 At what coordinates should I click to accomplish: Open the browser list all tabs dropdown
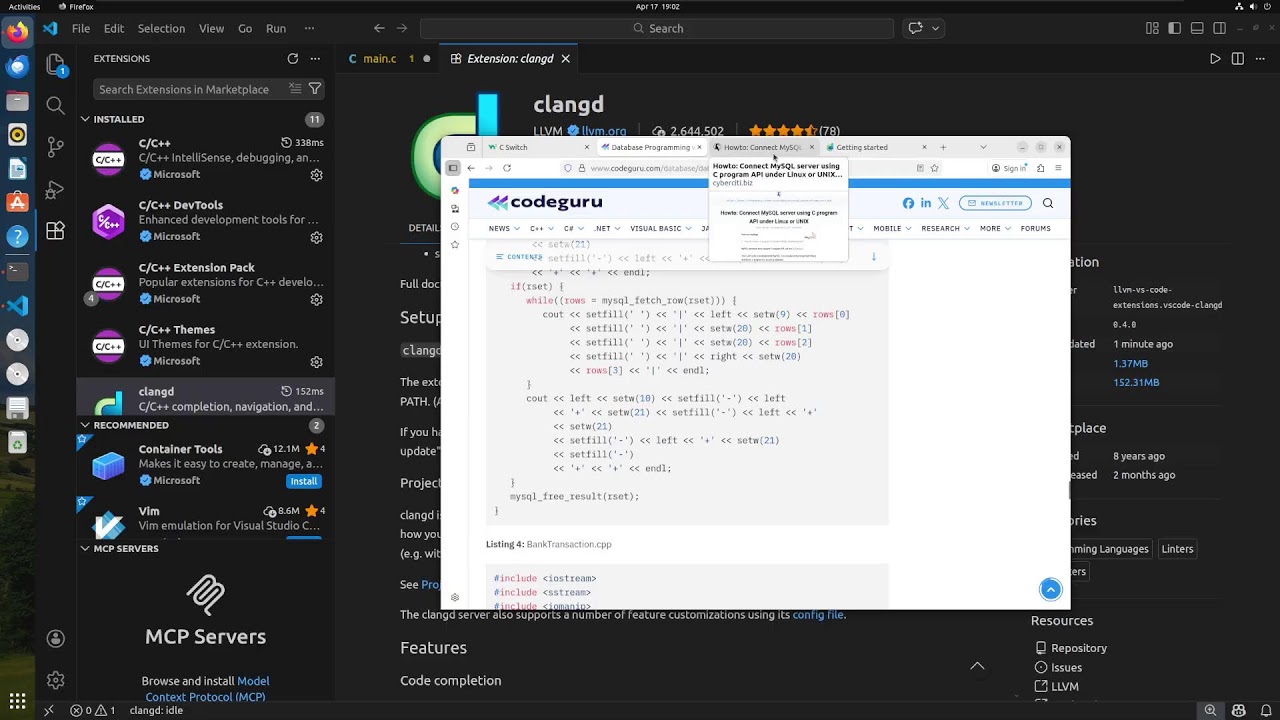(983, 147)
